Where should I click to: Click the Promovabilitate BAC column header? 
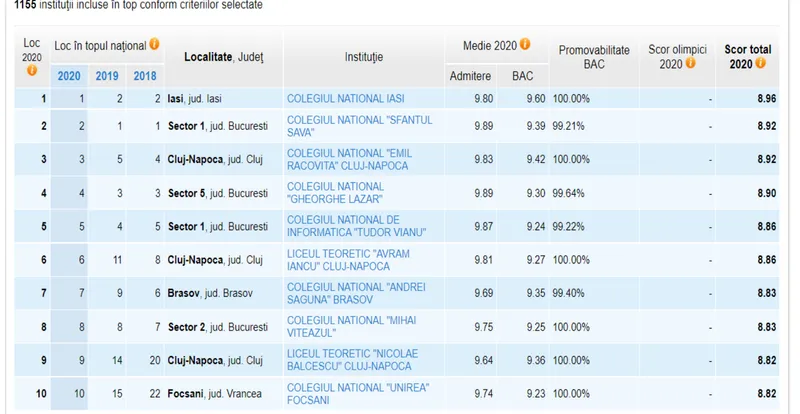tap(594, 56)
